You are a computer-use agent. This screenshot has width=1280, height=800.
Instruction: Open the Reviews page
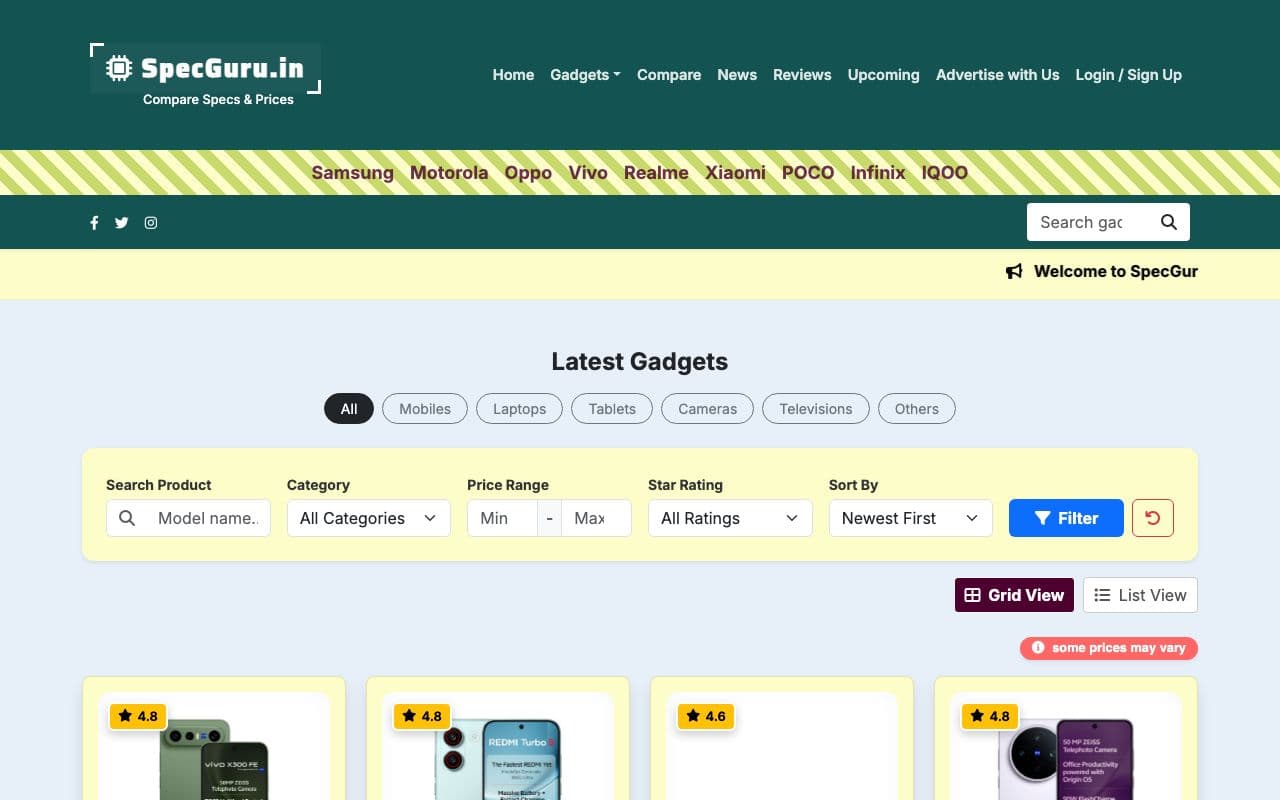[x=802, y=75]
